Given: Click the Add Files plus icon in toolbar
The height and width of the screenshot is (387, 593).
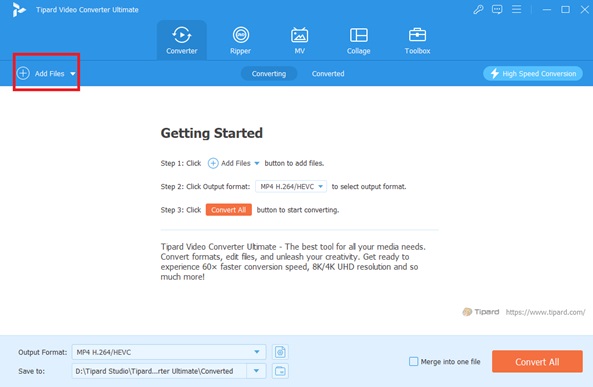Looking at the screenshot, I should 23,73.
